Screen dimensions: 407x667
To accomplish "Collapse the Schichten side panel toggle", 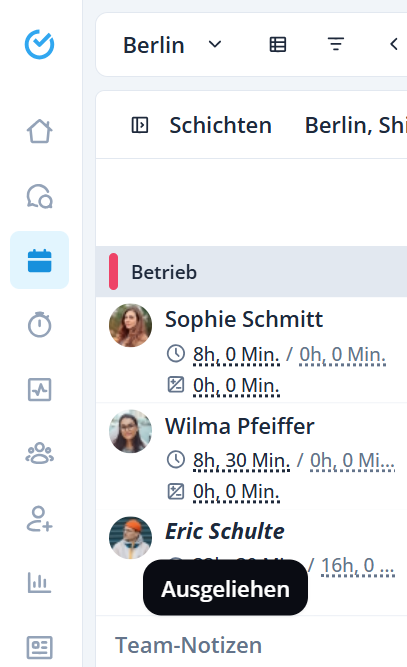I will point(140,125).
